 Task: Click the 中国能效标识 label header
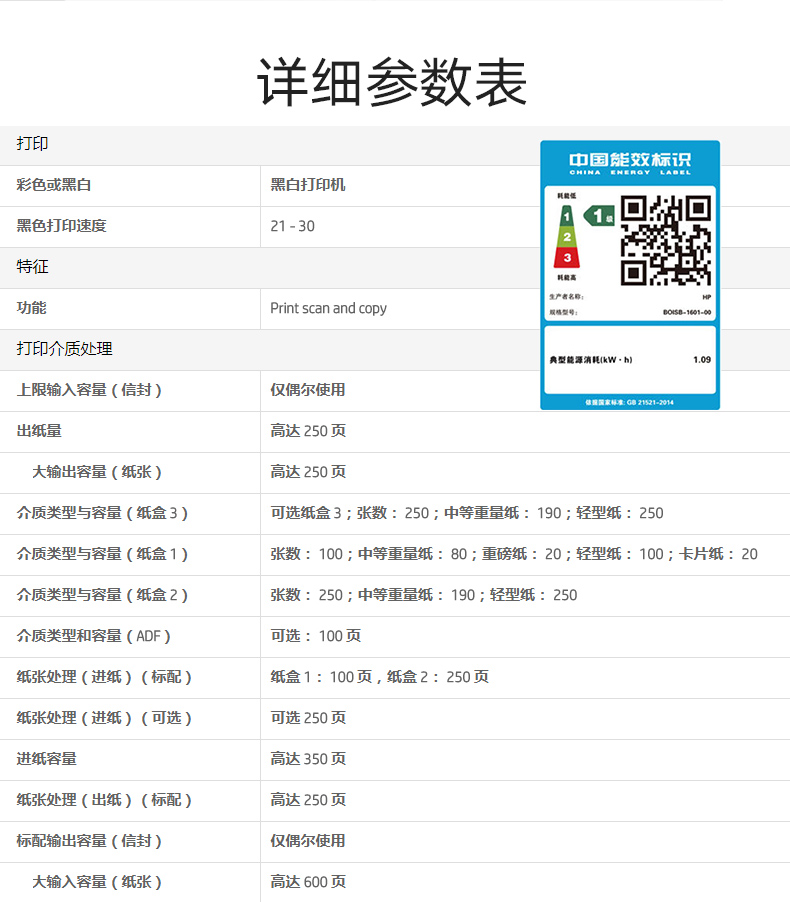(x=630, y=161)
